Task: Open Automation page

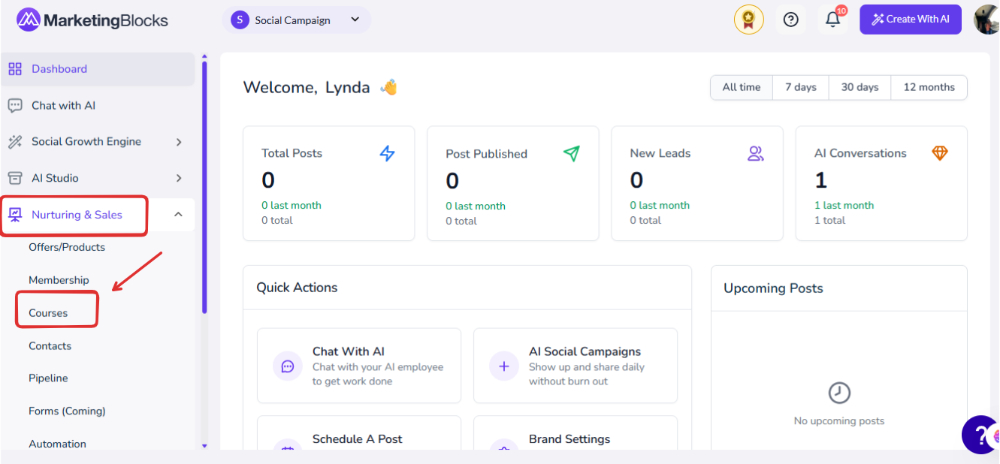Action: [57, 444]
